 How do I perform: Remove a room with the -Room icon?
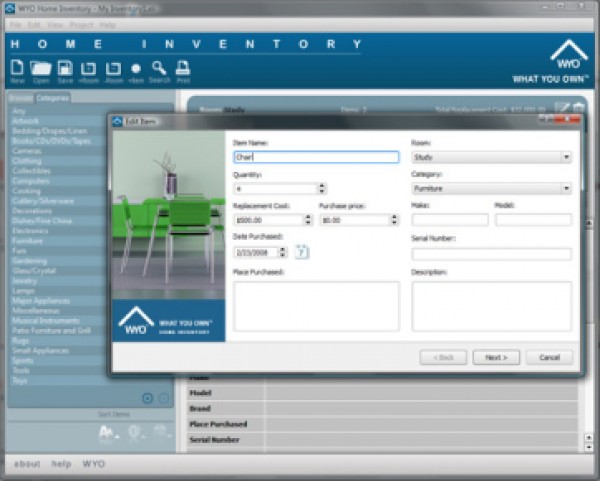pos(114,72)
